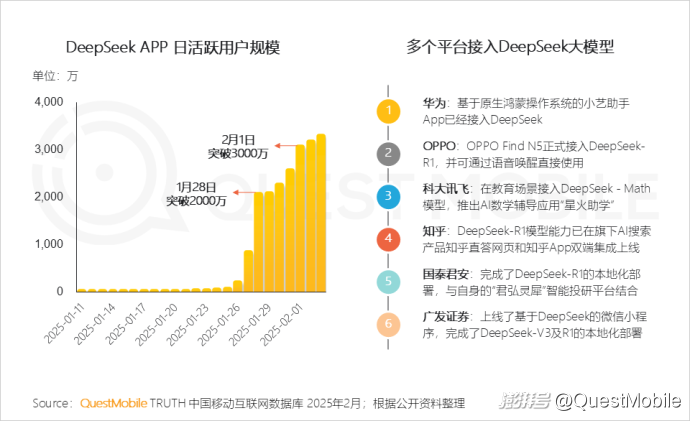This screenshot has width=690, height=421.
Task: Click the teal circle numbered 5
Action: click(x=388, y=281)
